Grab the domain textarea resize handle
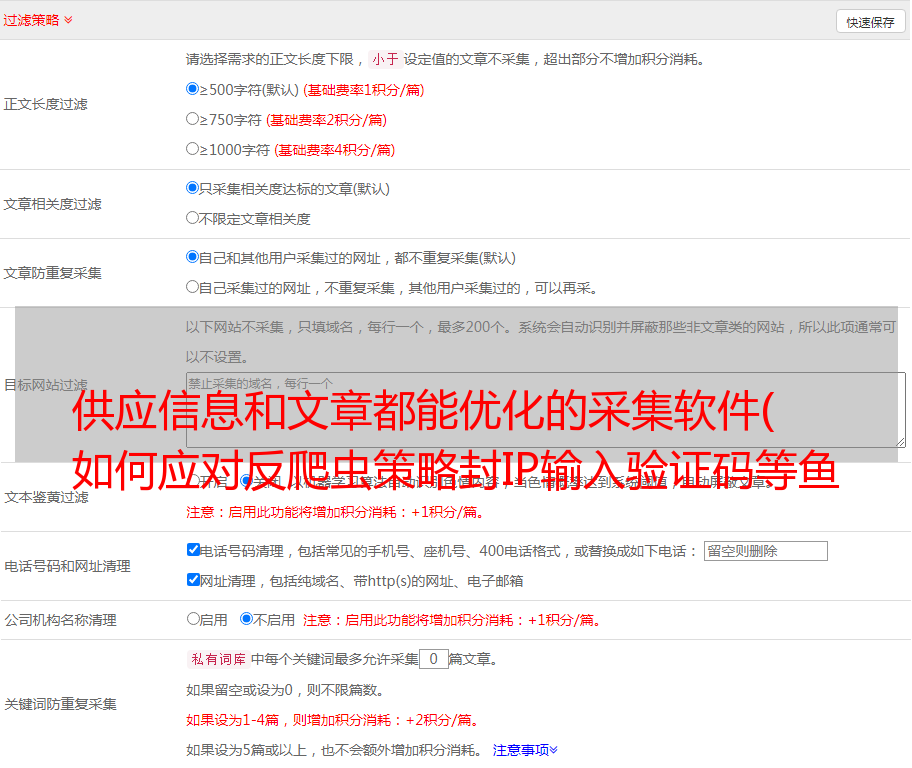 point(900,441)
